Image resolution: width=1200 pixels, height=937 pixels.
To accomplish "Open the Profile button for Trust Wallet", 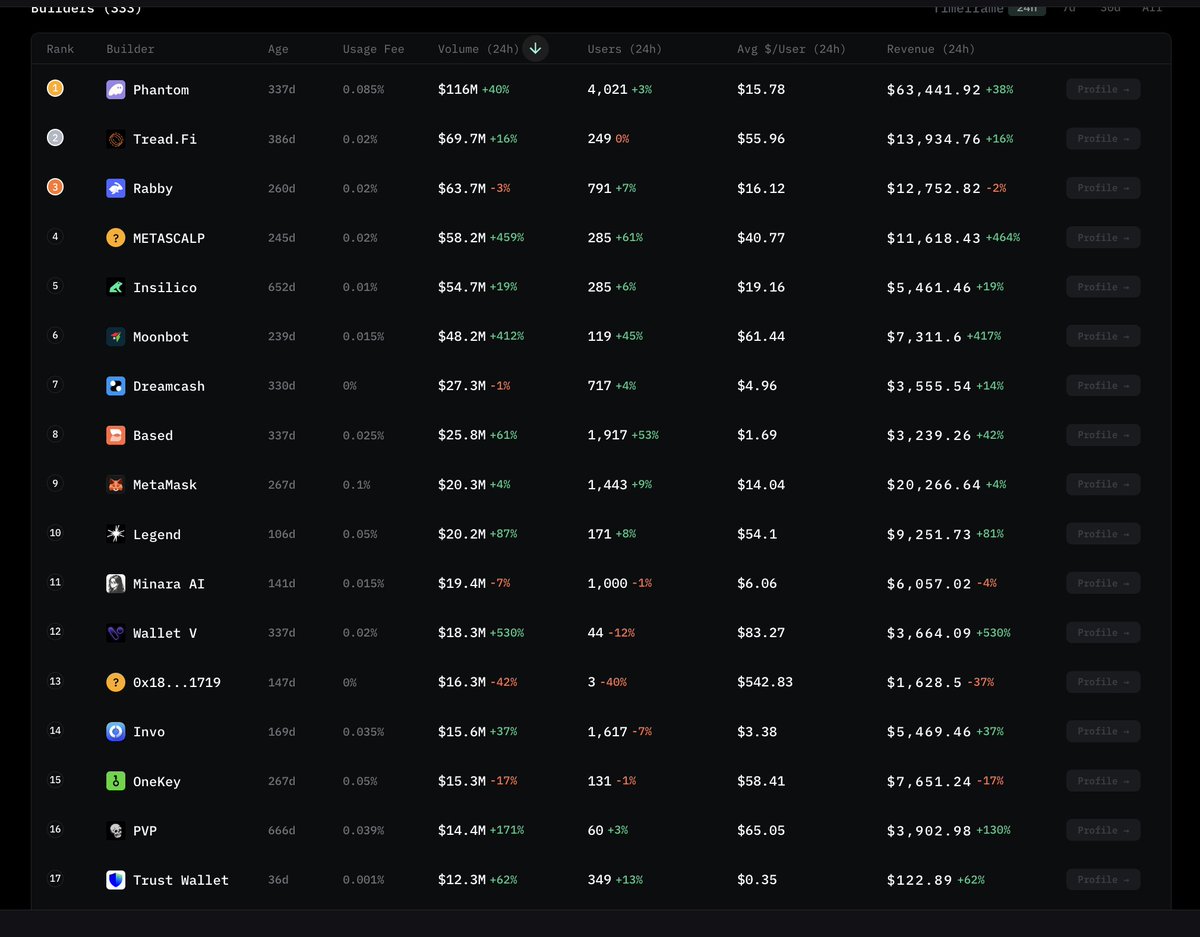I will coord(1103,879).
